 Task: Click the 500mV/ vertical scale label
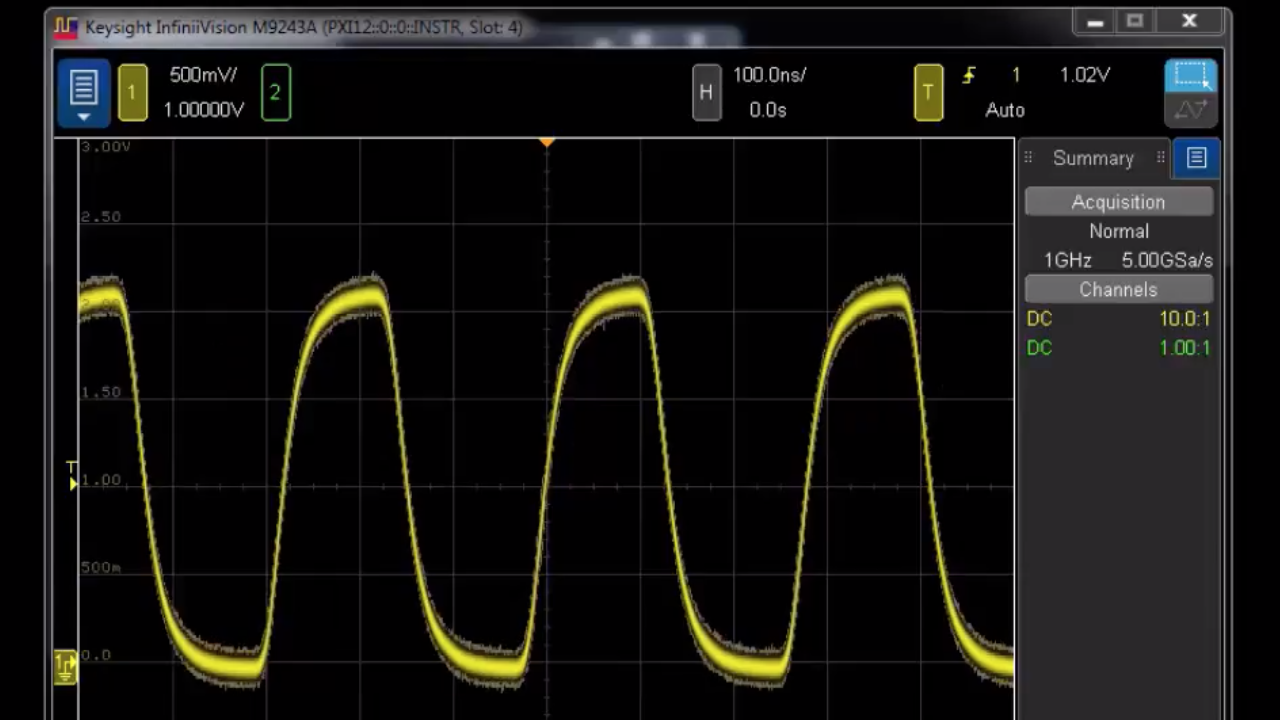(203, 74)
